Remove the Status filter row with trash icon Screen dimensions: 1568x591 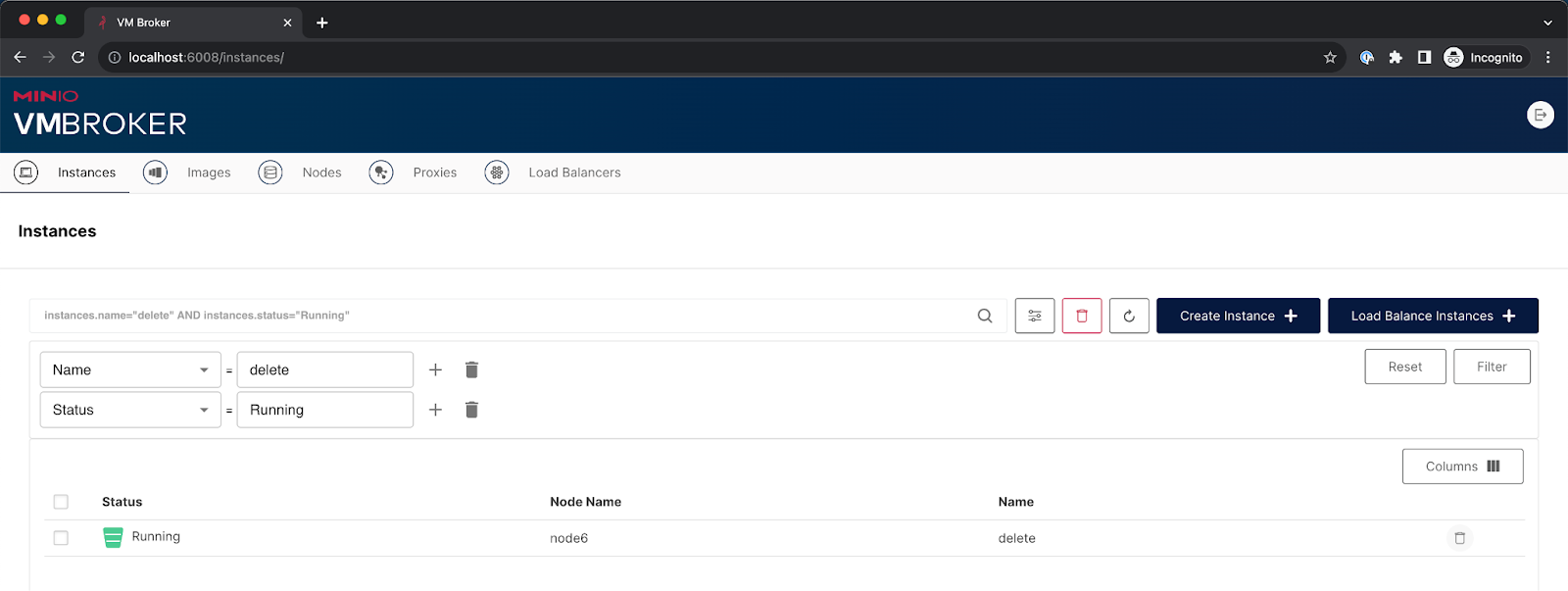pyautogui.click(x=471, y=410)
